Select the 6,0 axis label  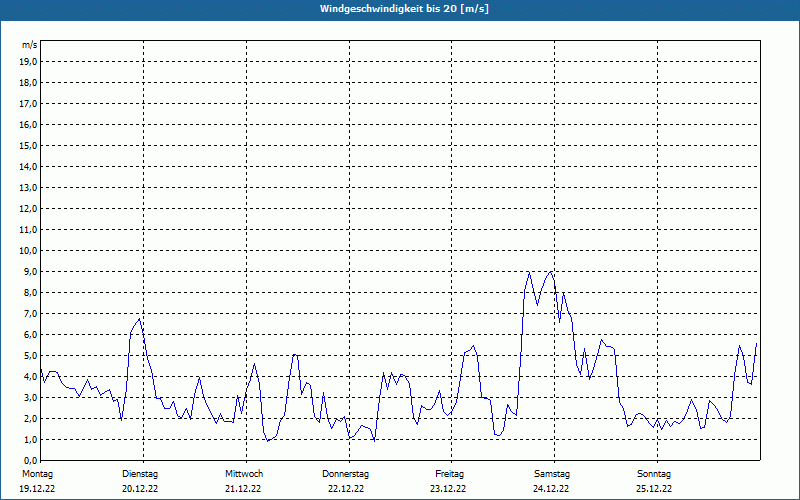[x=30, y=334]
